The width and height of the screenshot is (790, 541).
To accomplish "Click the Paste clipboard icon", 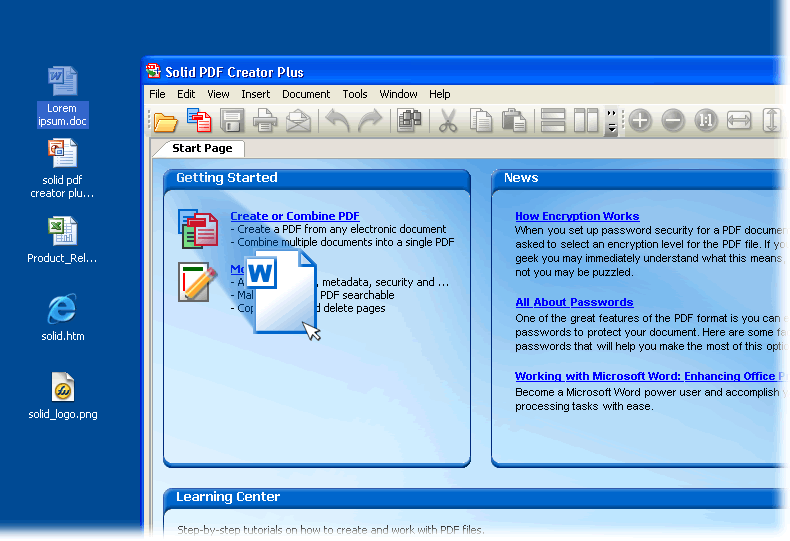I will 514,121.
